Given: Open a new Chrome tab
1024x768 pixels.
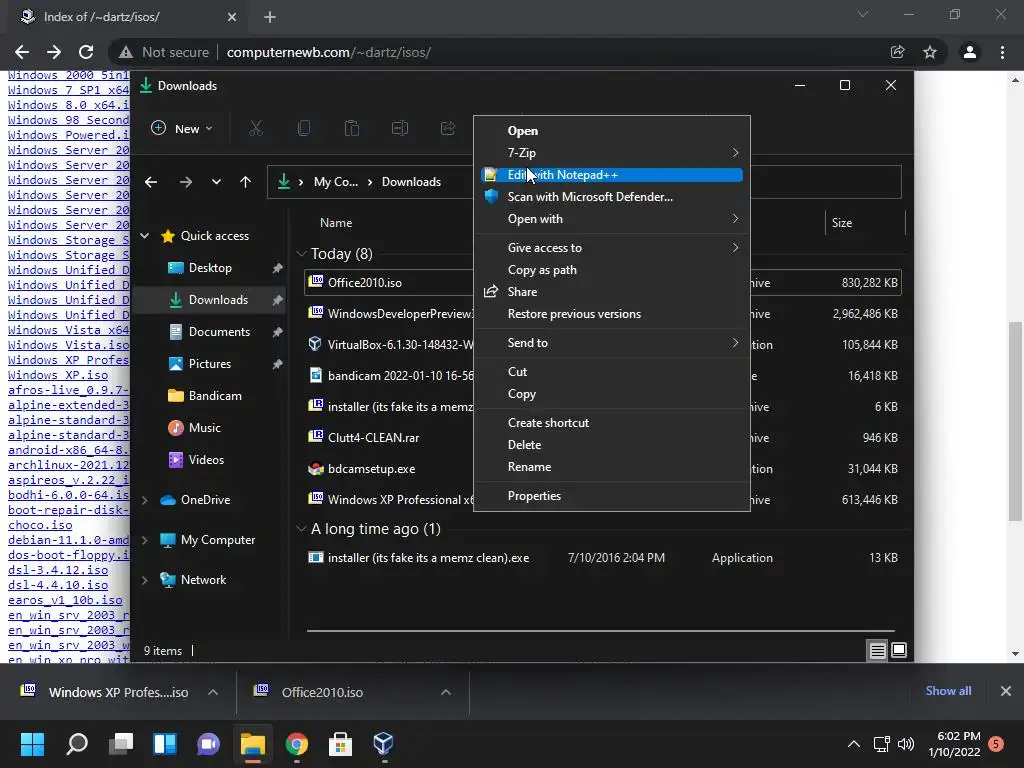Looking at the screenshot, I should 270,17.
